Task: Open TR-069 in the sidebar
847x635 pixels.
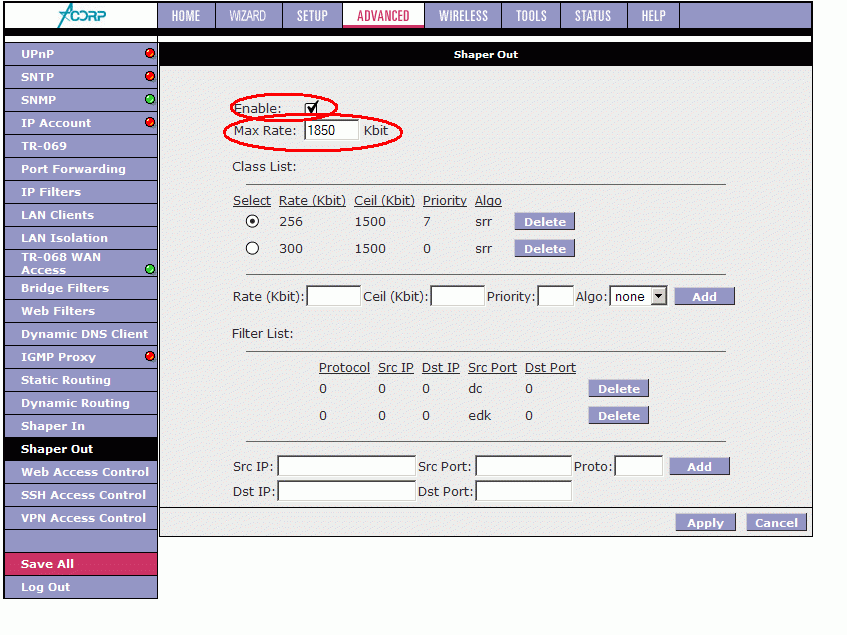Action: click(80, 146)
